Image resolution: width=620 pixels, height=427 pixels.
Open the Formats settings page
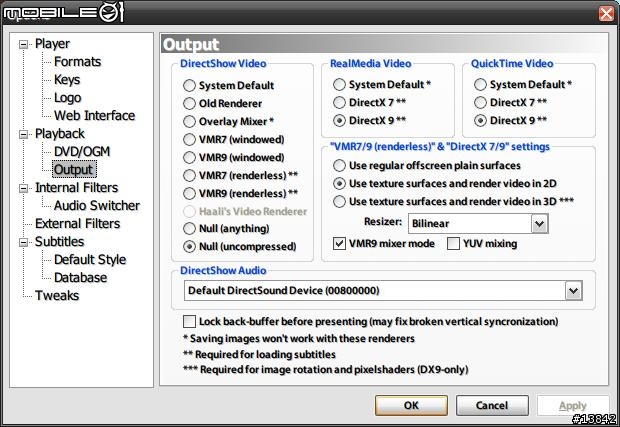click(x=78, y=62)
